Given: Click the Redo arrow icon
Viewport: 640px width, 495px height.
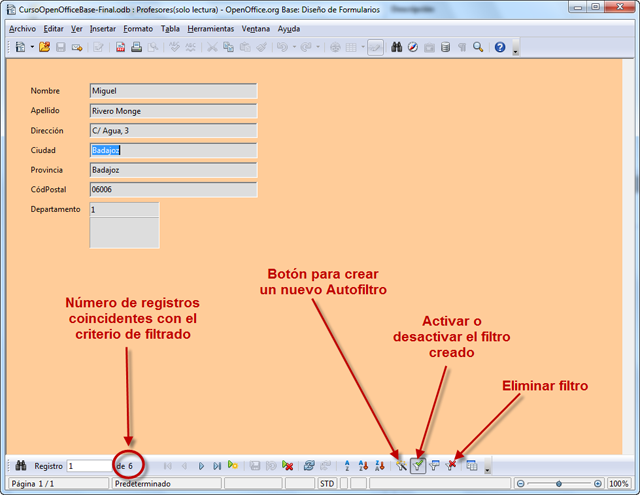Looking at the screenshot, I should click(306, 47).
